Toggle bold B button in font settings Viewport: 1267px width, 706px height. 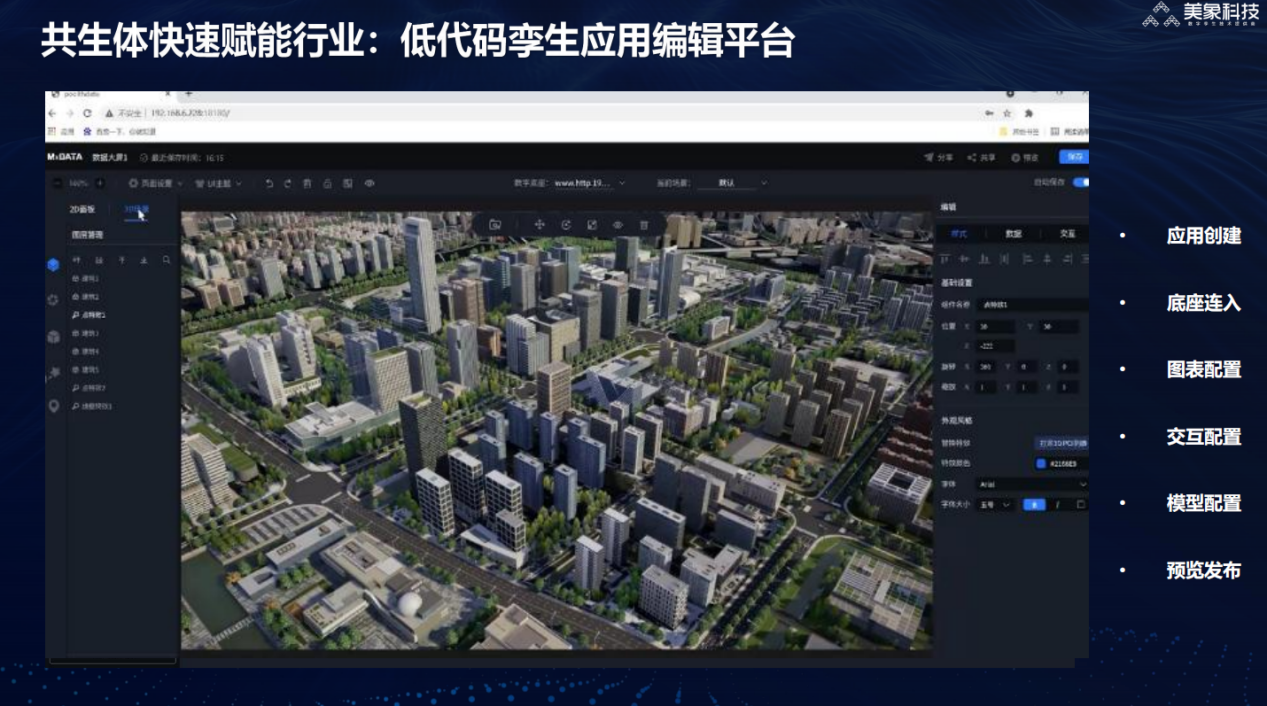(x=1035, y=505)
